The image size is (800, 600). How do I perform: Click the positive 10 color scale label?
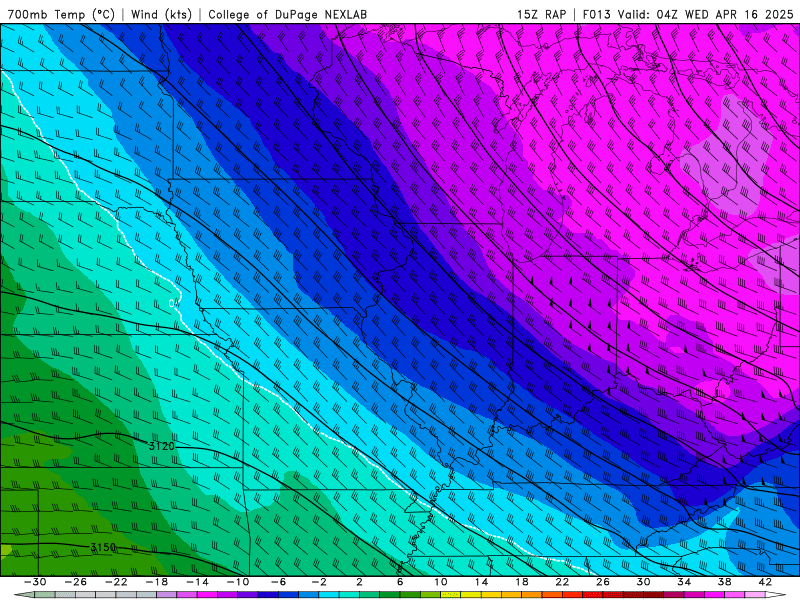(x=441, y=582)
